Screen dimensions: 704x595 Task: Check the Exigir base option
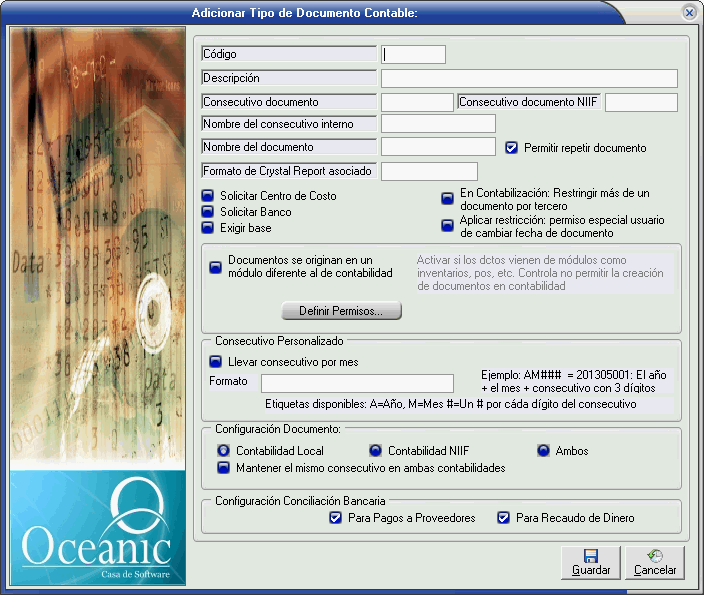209,228
